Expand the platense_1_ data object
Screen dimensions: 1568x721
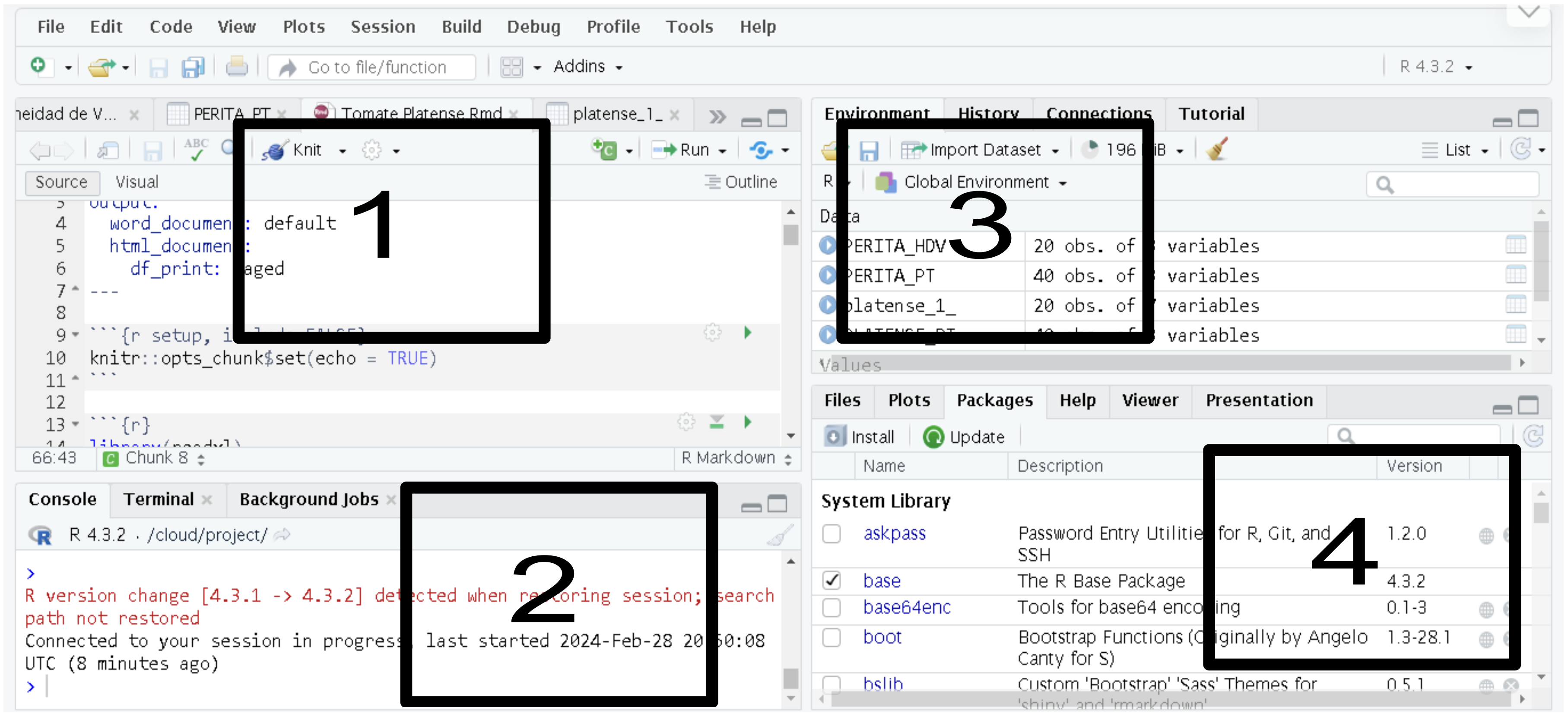click(x=827, y=305)
